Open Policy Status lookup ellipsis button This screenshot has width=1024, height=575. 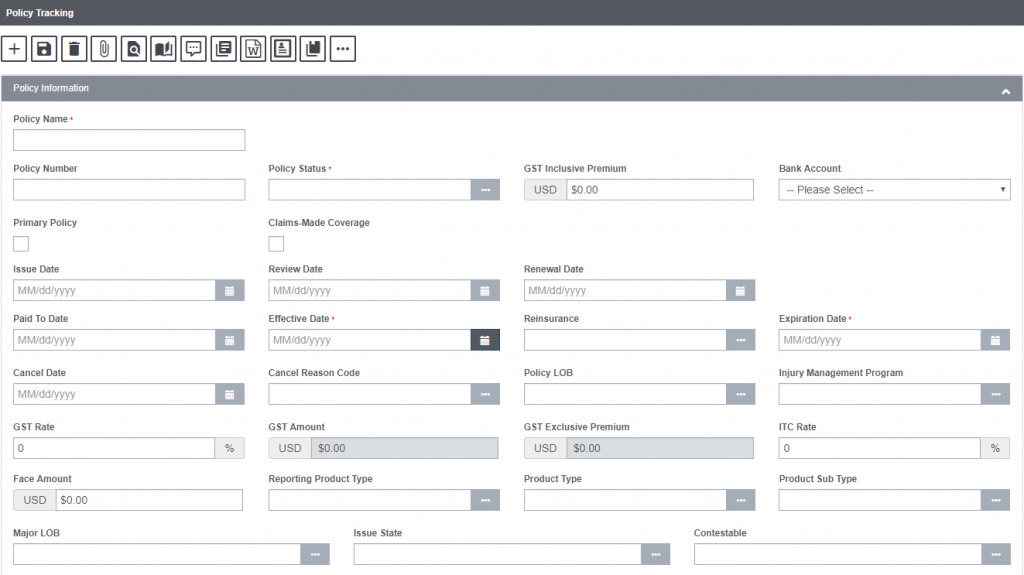pyautogui.click(x=485, y=190)
